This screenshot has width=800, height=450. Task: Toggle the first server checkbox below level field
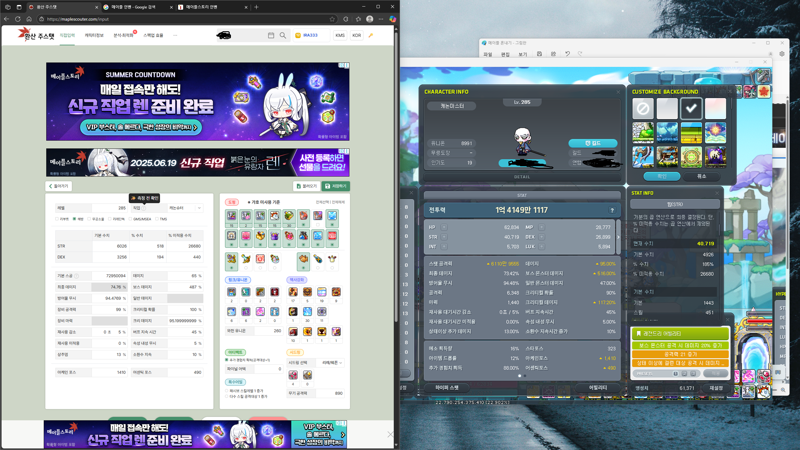(x=58, y=219)
